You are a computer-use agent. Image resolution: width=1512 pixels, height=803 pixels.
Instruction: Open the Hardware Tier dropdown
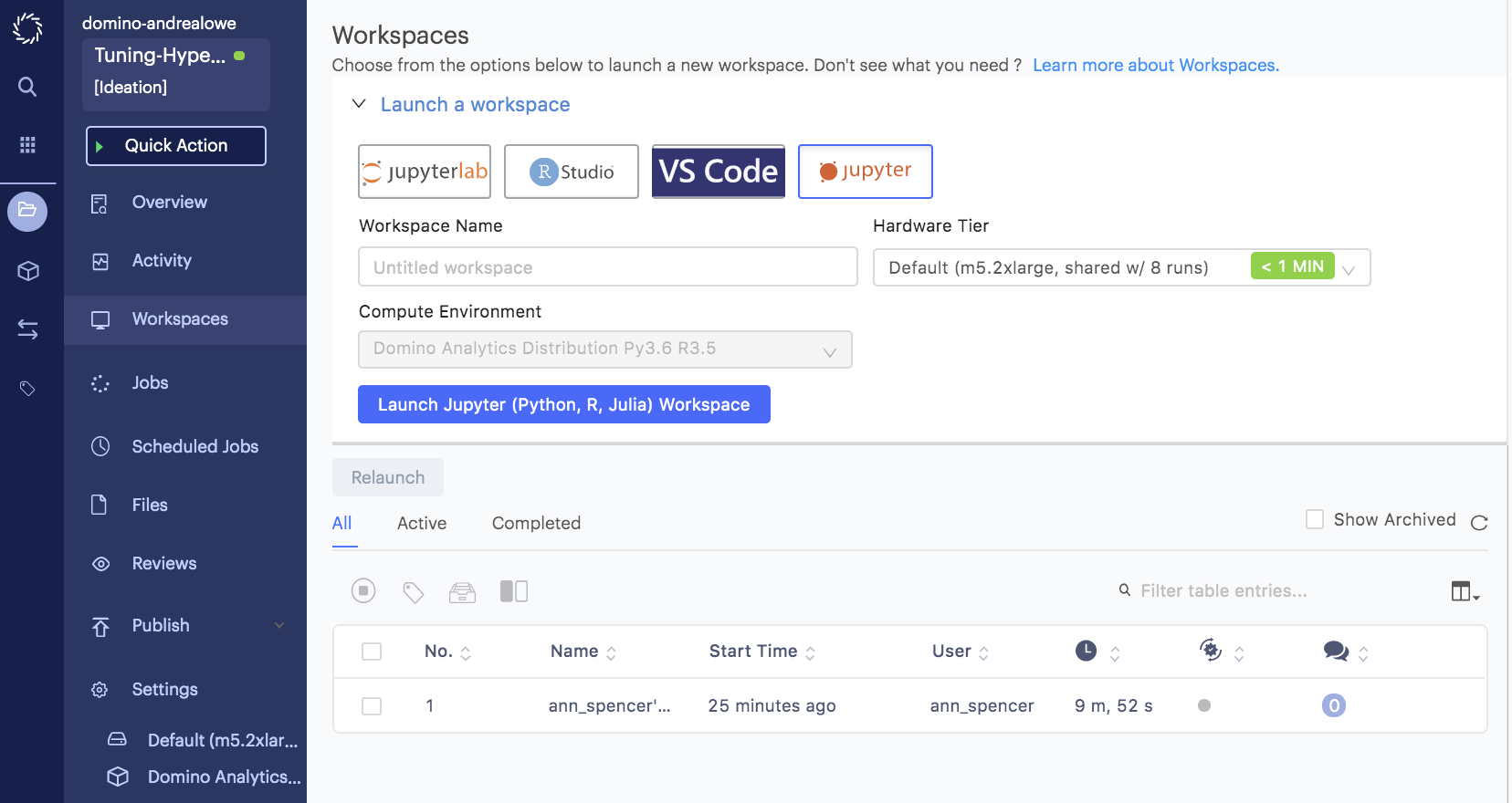pos(1121,267)
